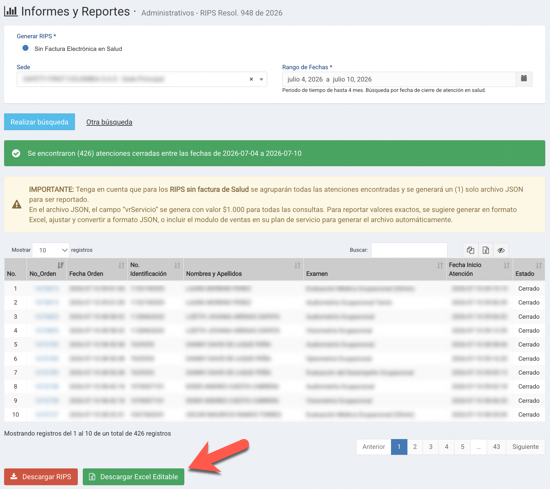The width and height of the screenshot is (550, 489).
Task: Click row number 7 cell
Action: 15,373
